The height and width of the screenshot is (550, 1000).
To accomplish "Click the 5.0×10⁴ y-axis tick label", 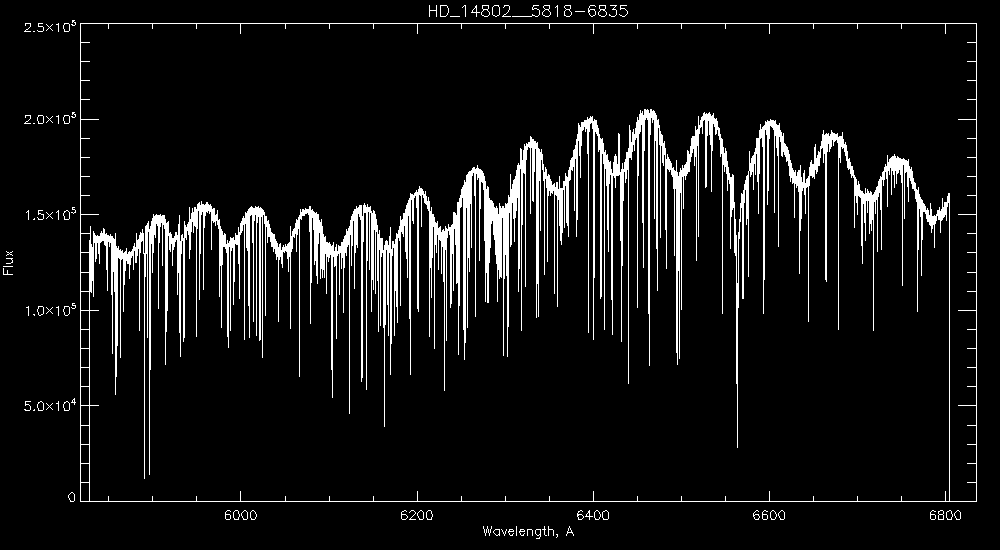I will [48, 405].
